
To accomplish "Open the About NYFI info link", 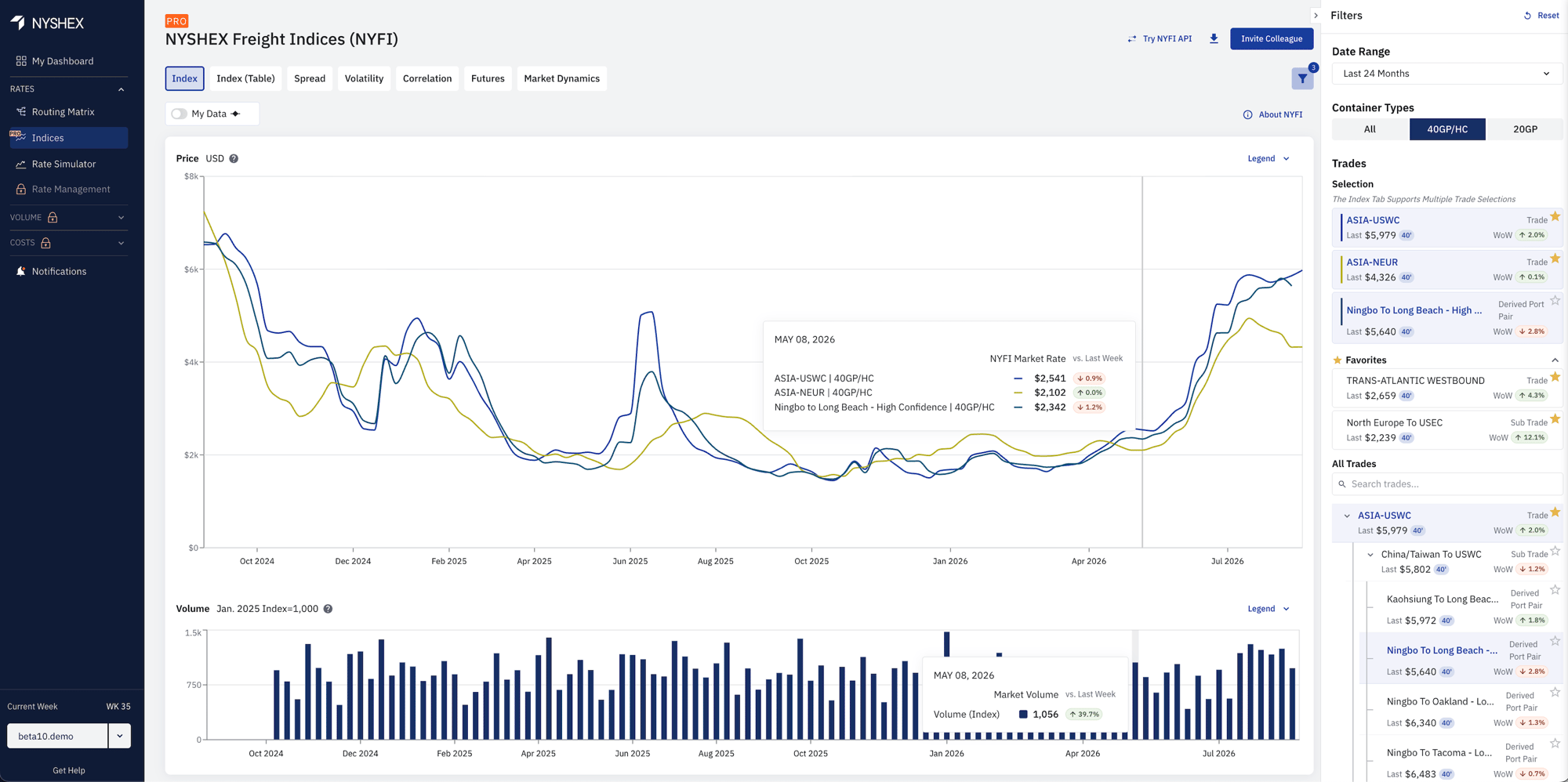I will [1272, 114].
